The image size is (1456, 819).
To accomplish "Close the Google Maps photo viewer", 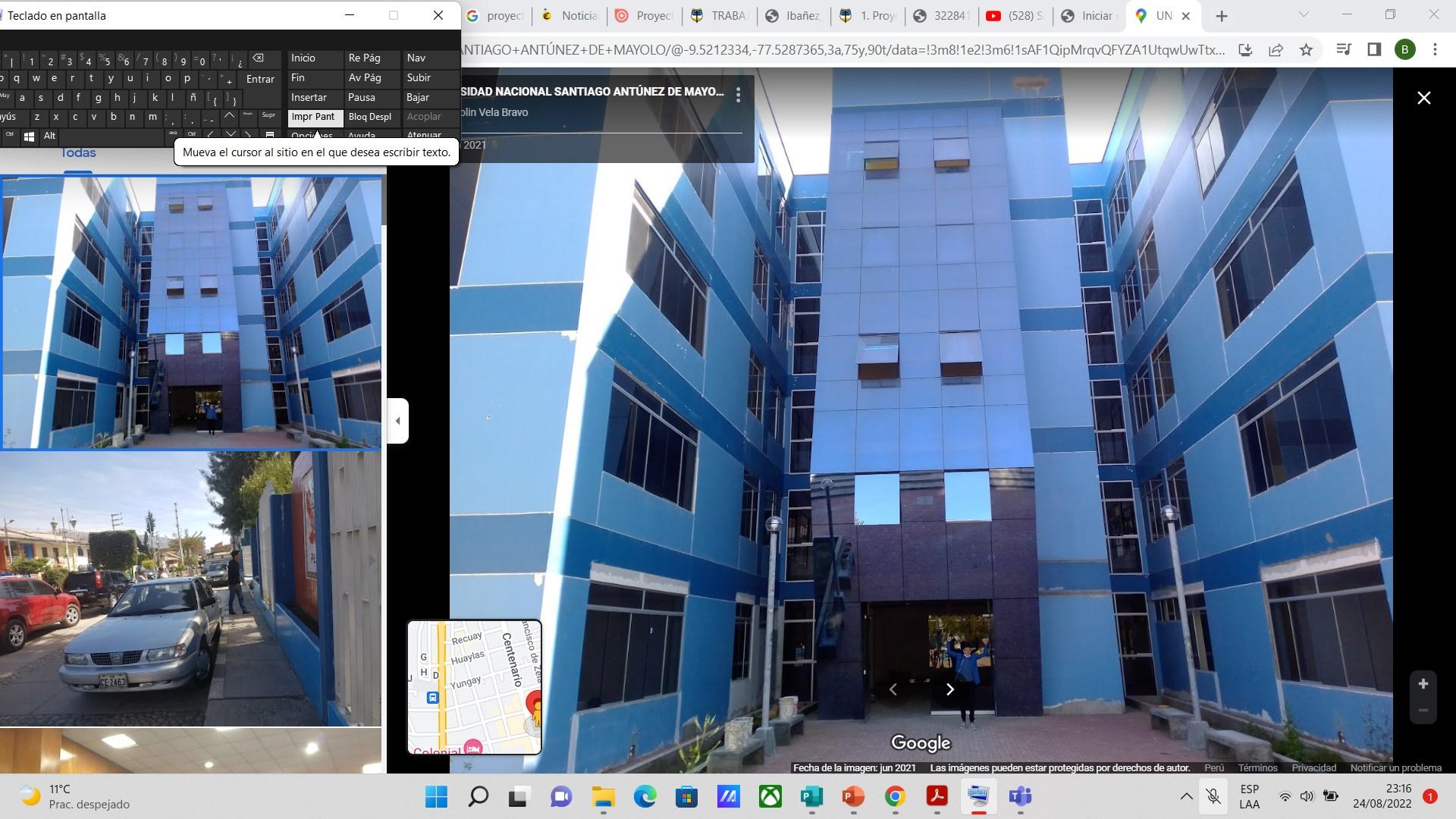I will 1423,98.
